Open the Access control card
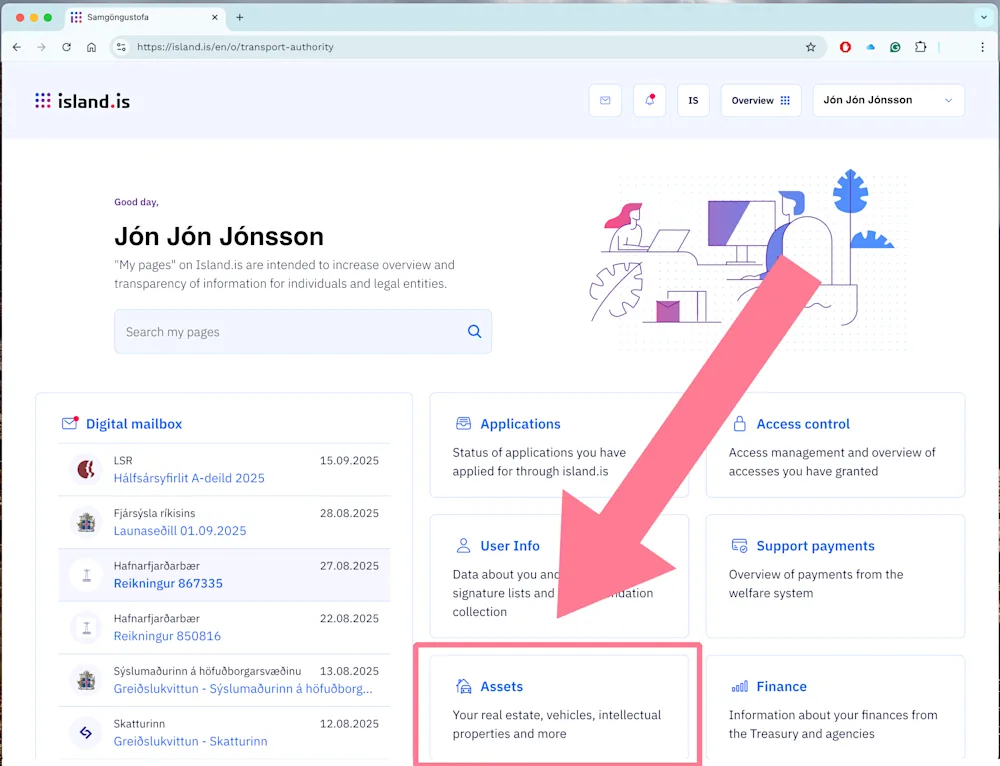The width and height of the screenshot is (1000, 766). pos(835,445)
